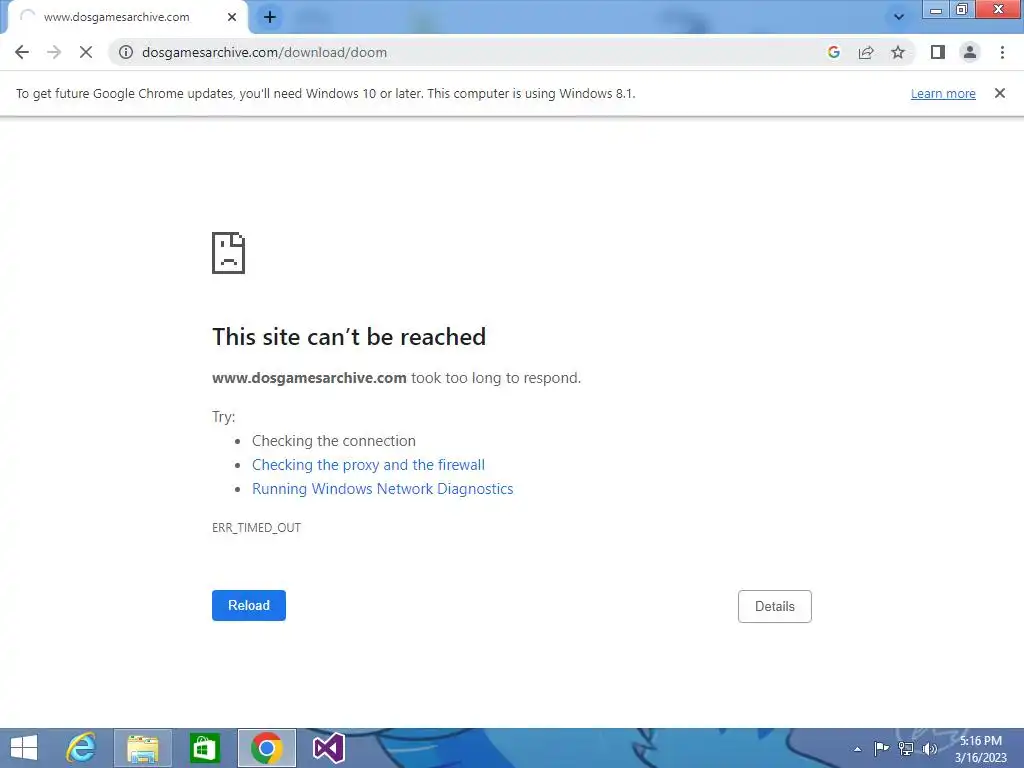Minimize the Chrome window
This screenshot has height=768, width=1024.
click(x=935, y=9)
